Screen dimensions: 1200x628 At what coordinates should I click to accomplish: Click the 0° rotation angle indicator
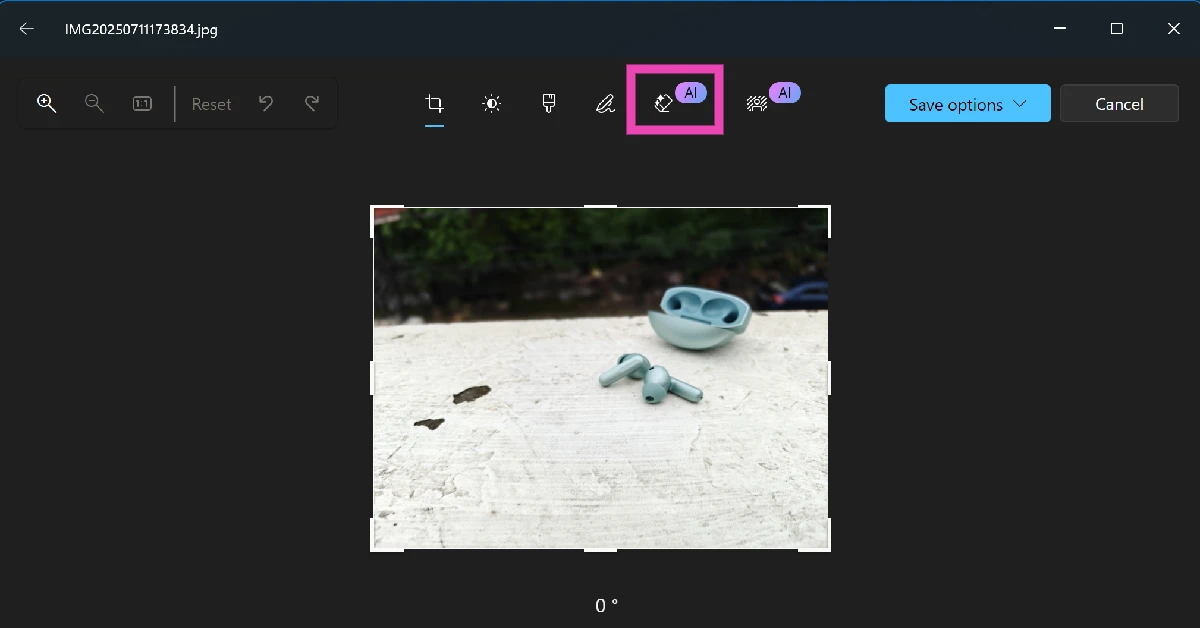606,605
